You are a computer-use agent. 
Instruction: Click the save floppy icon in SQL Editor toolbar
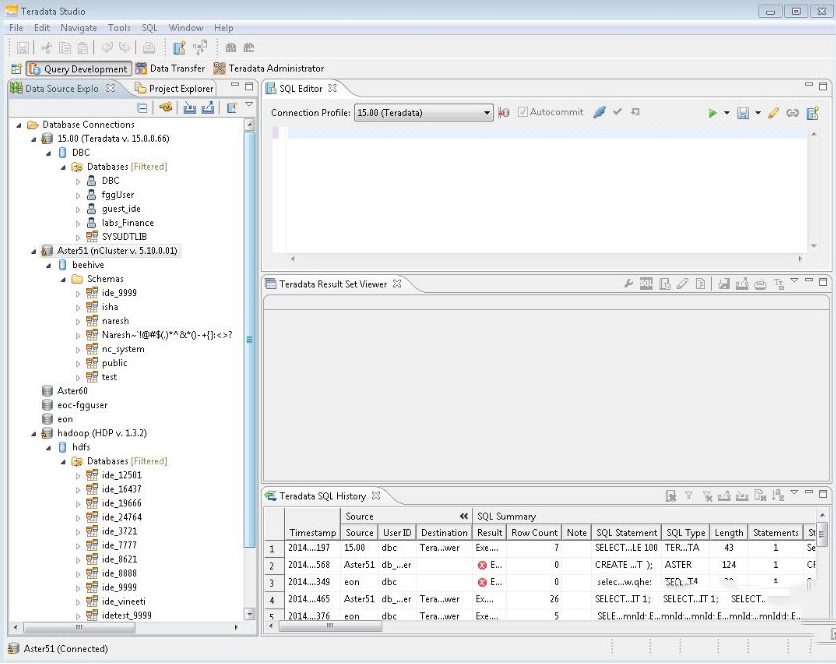pos(743,113)
